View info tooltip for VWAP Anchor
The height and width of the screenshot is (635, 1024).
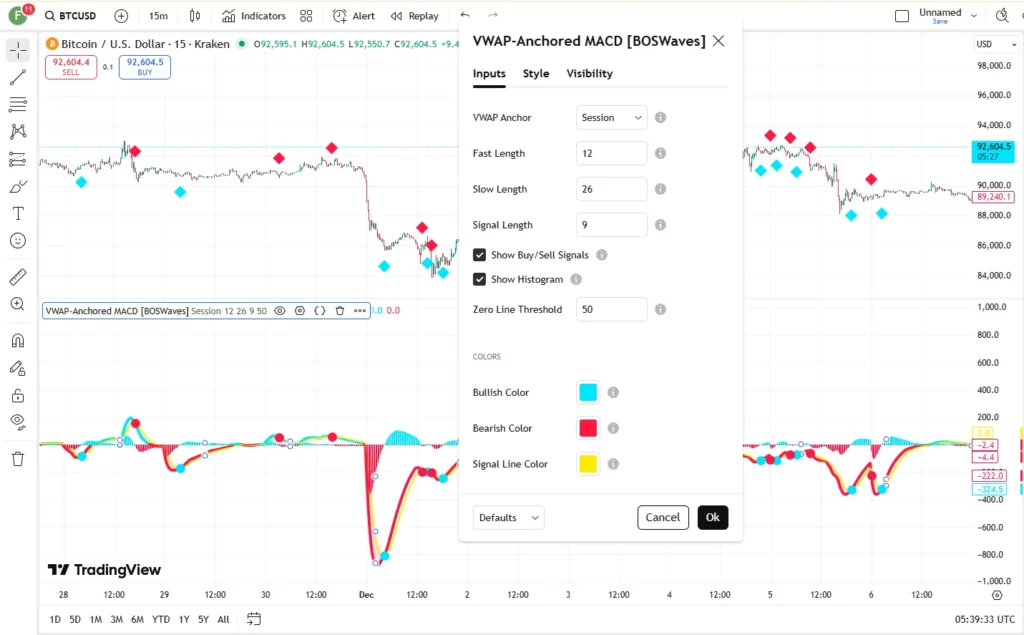[x=660, y=118]
